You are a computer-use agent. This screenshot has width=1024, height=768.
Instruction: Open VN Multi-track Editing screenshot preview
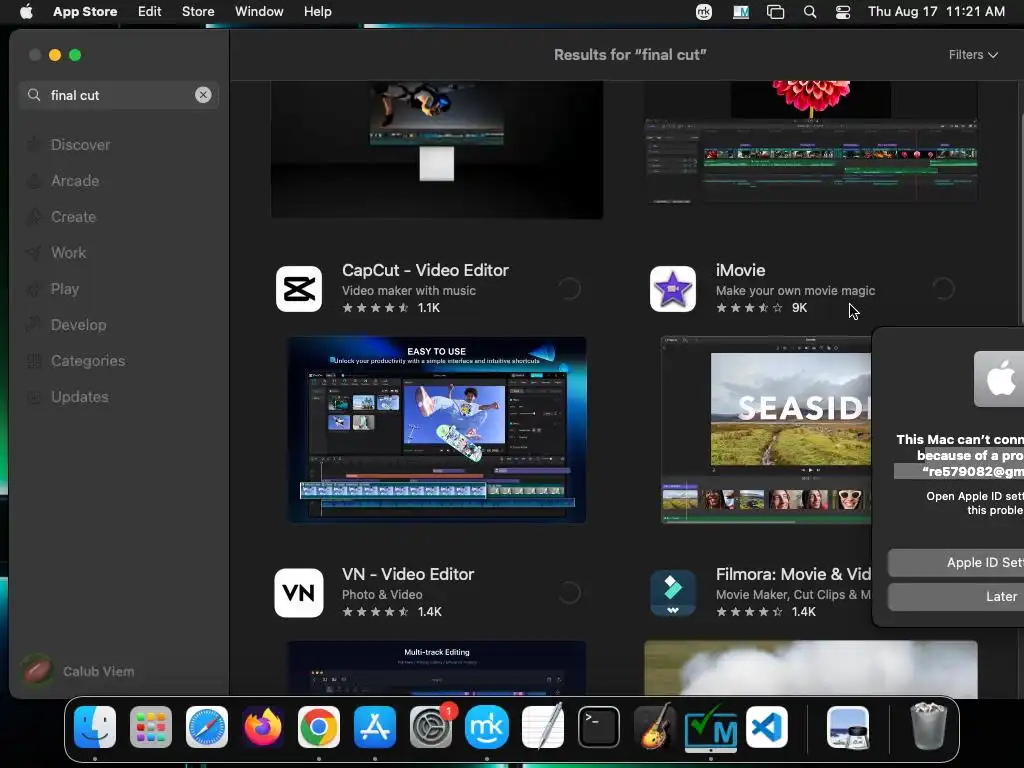tap(437, 668)
